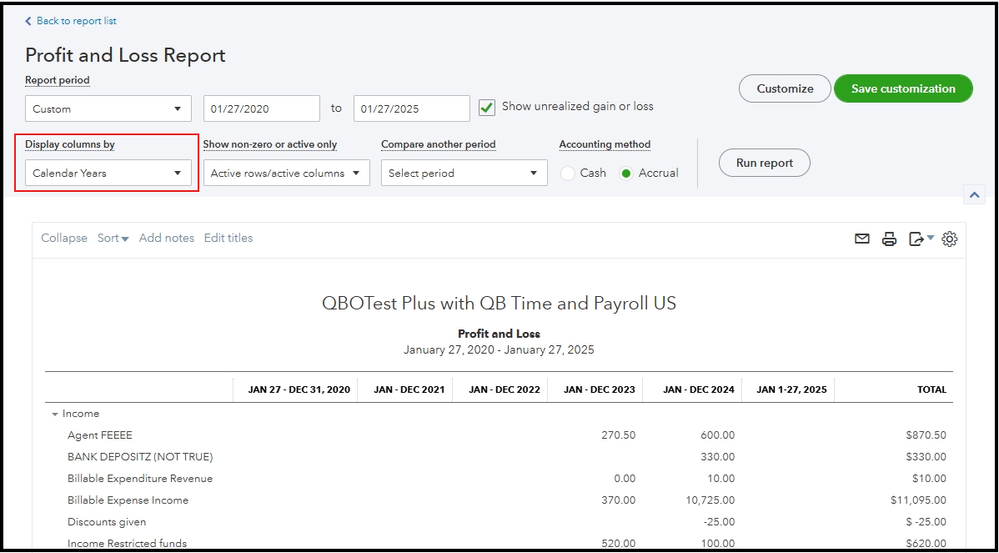Viewport: 999px width, 553px height.
Task: Click the start date field 01/27/2020
Action: click(262, 109)
